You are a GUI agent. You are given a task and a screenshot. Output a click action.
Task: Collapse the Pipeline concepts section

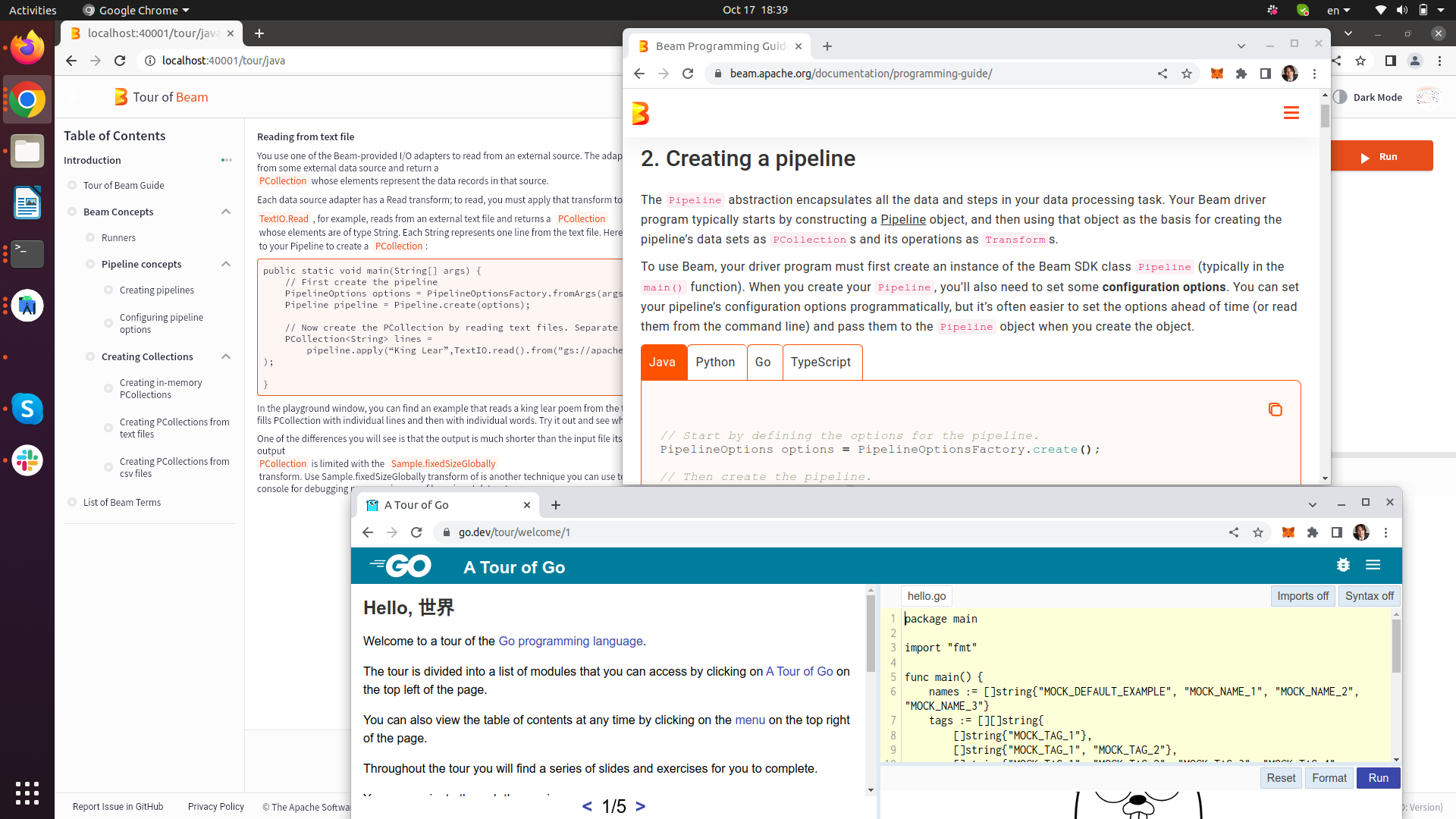coord(225,264)
